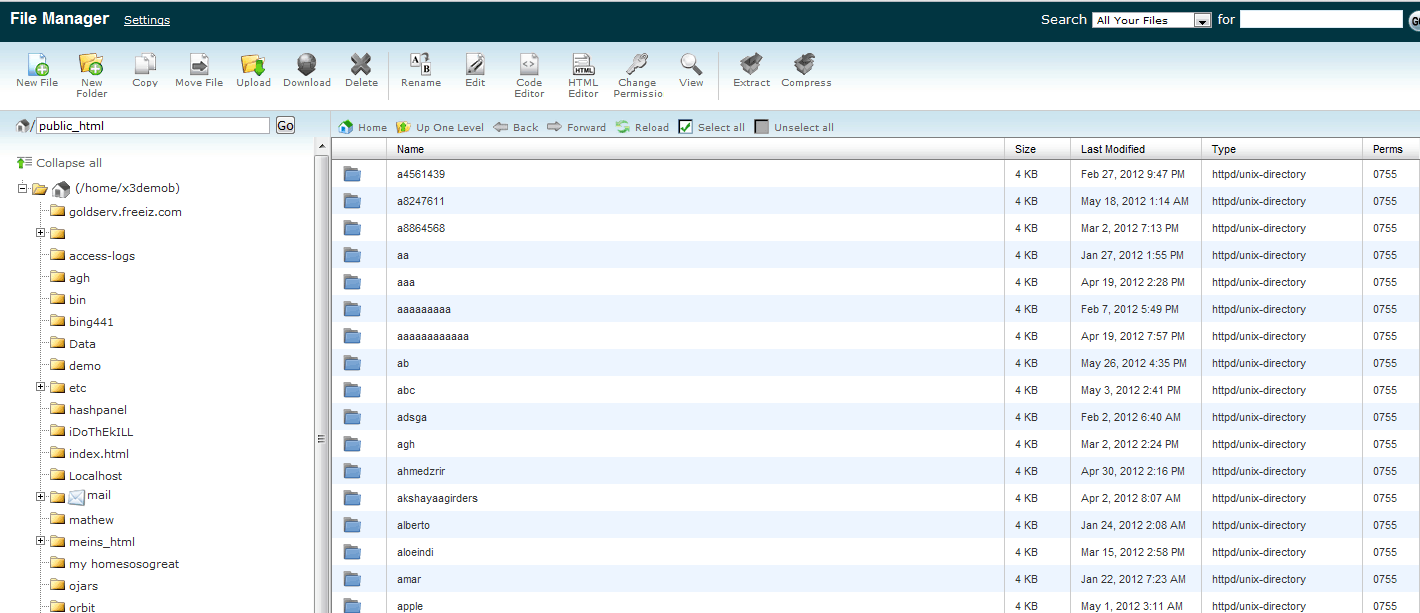The height and width of the screenshot is (613, 1420).
Task: Click the Change Permissions icon
Action: click(637, 67)
